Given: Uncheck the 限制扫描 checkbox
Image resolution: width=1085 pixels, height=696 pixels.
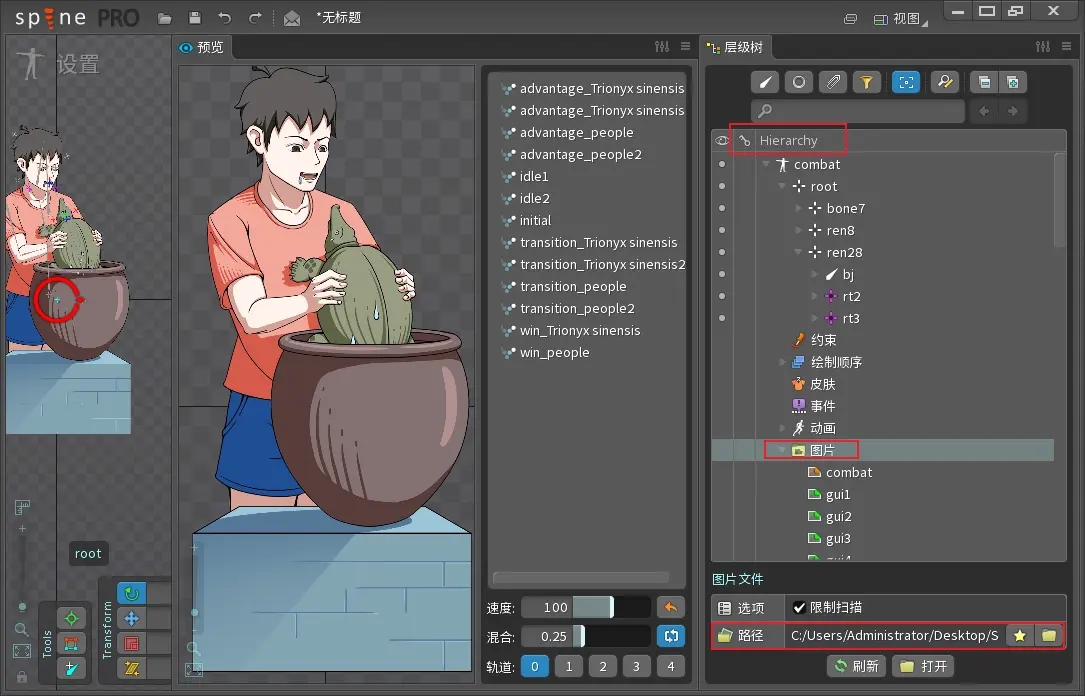Looking at the screenshot, I should [x=799, y=607].
